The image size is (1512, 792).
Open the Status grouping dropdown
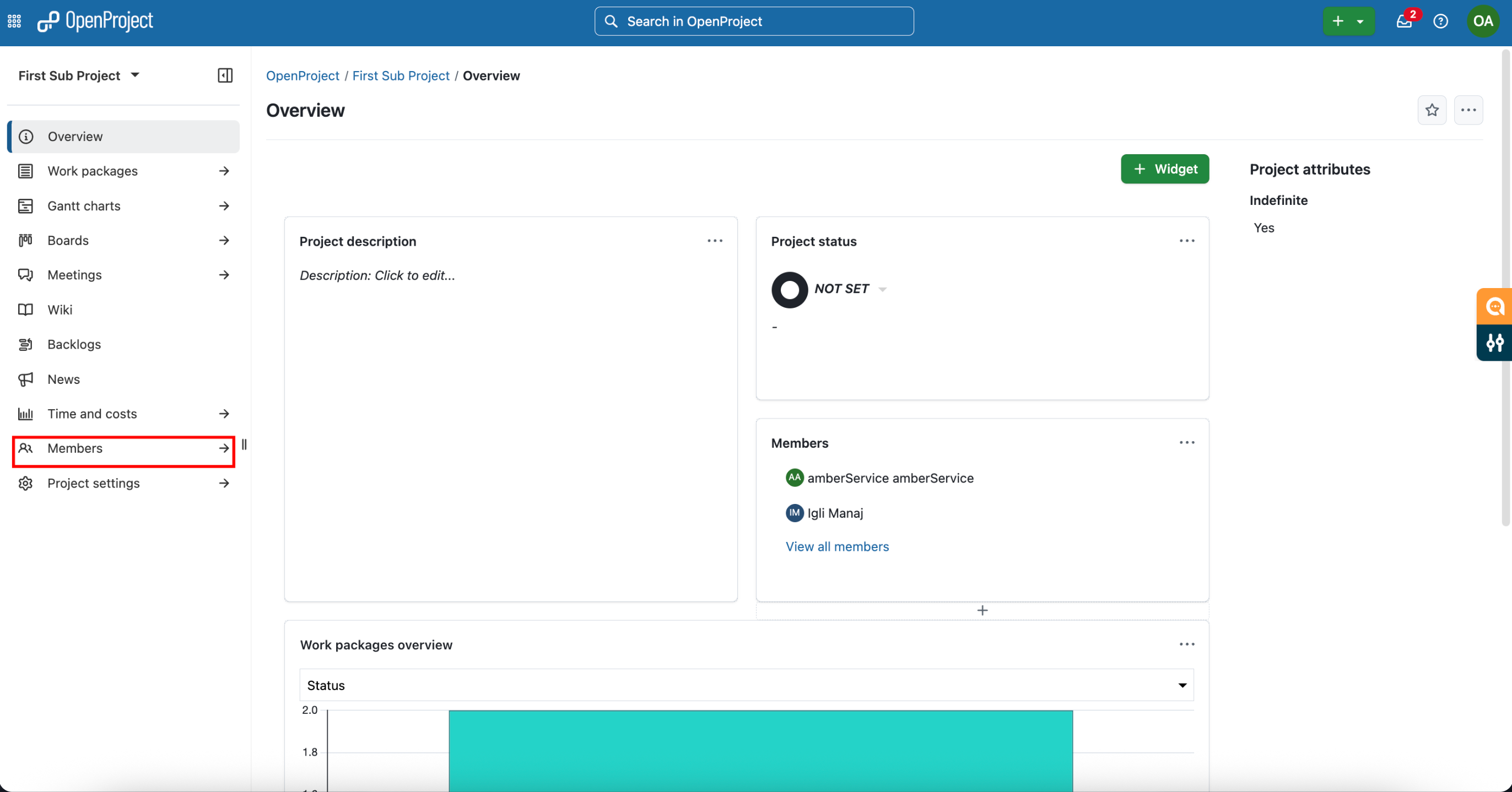(746, 685)
